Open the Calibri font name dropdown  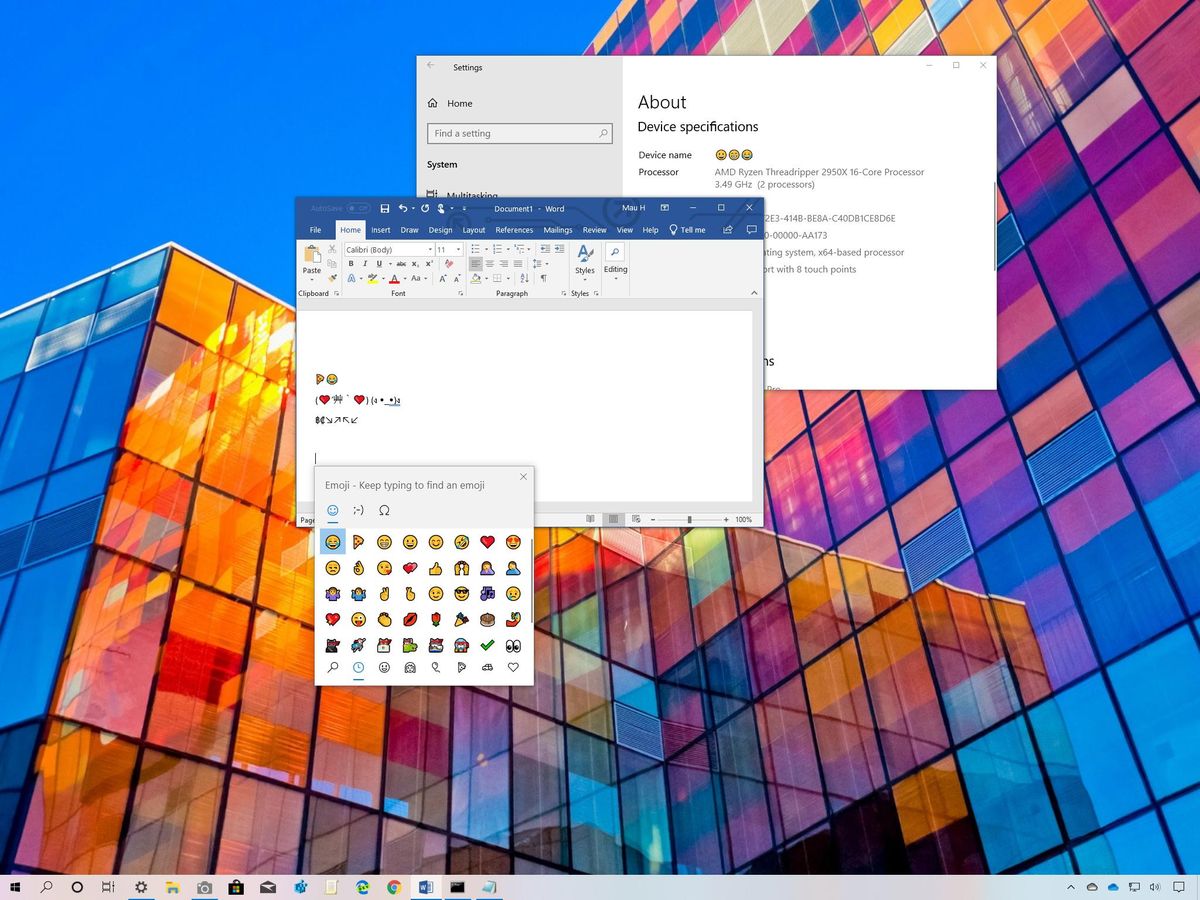[429, 250]
